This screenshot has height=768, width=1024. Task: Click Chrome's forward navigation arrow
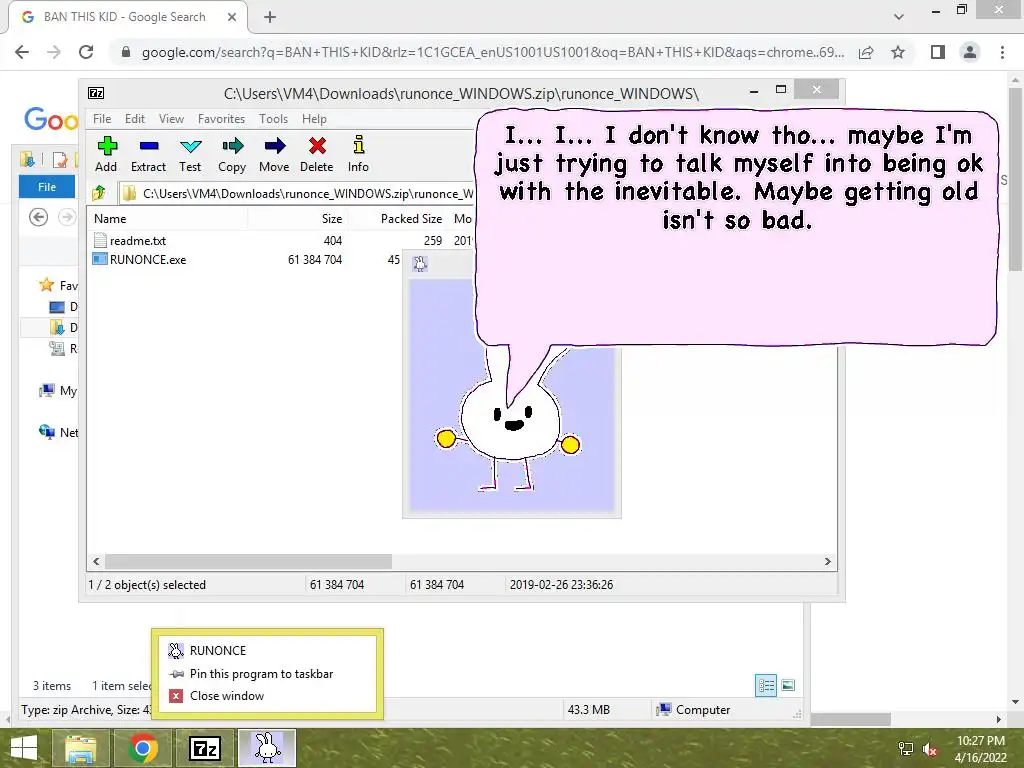54,52
